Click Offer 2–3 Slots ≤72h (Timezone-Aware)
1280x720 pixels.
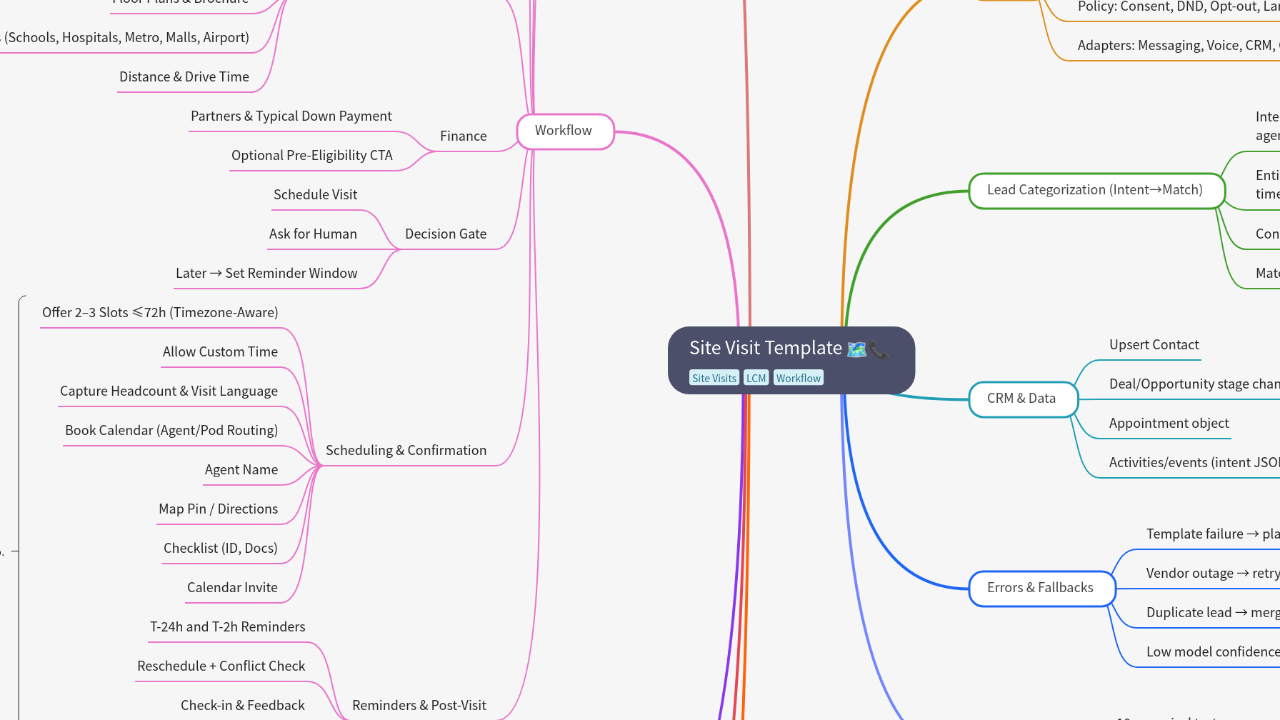click(160, 312)
